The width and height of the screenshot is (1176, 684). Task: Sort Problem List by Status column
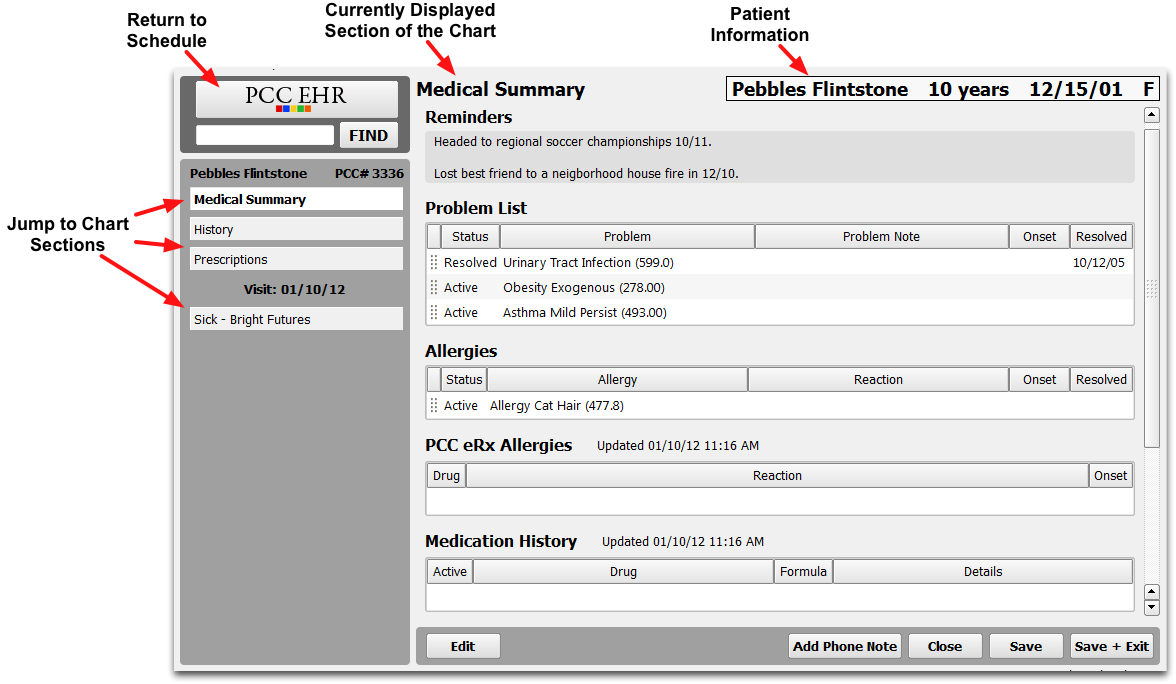(x=470, y=237)
